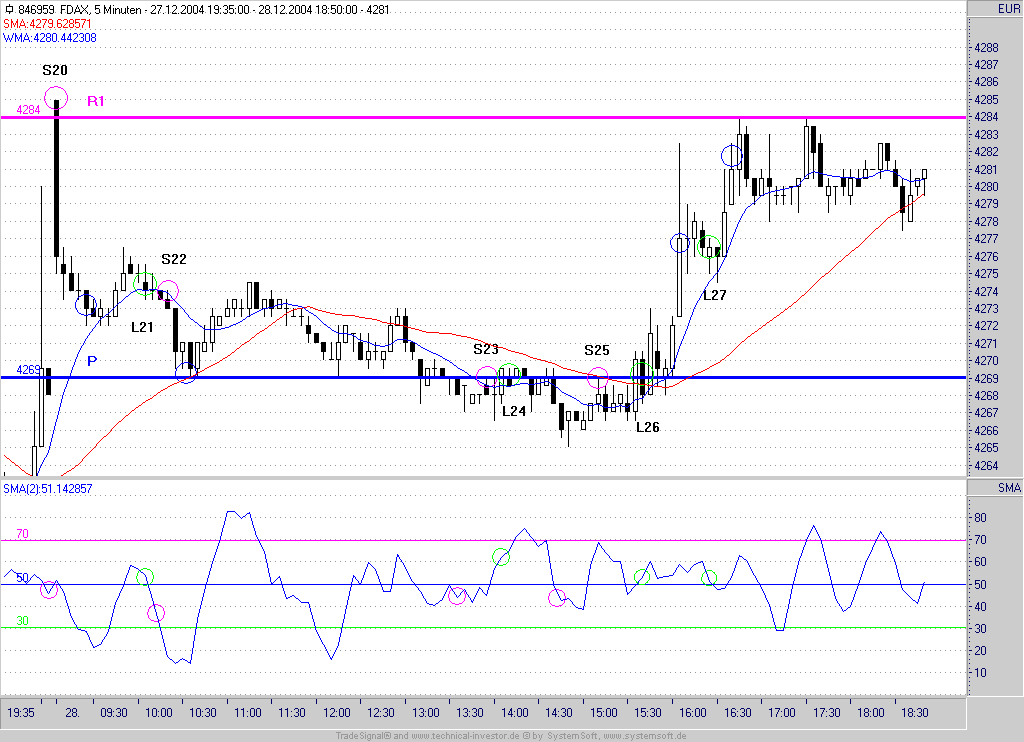This screenshot has height=742, width=1024.
Task: Click the 60 value on indicator scale
Action: [x=980, y=562]
